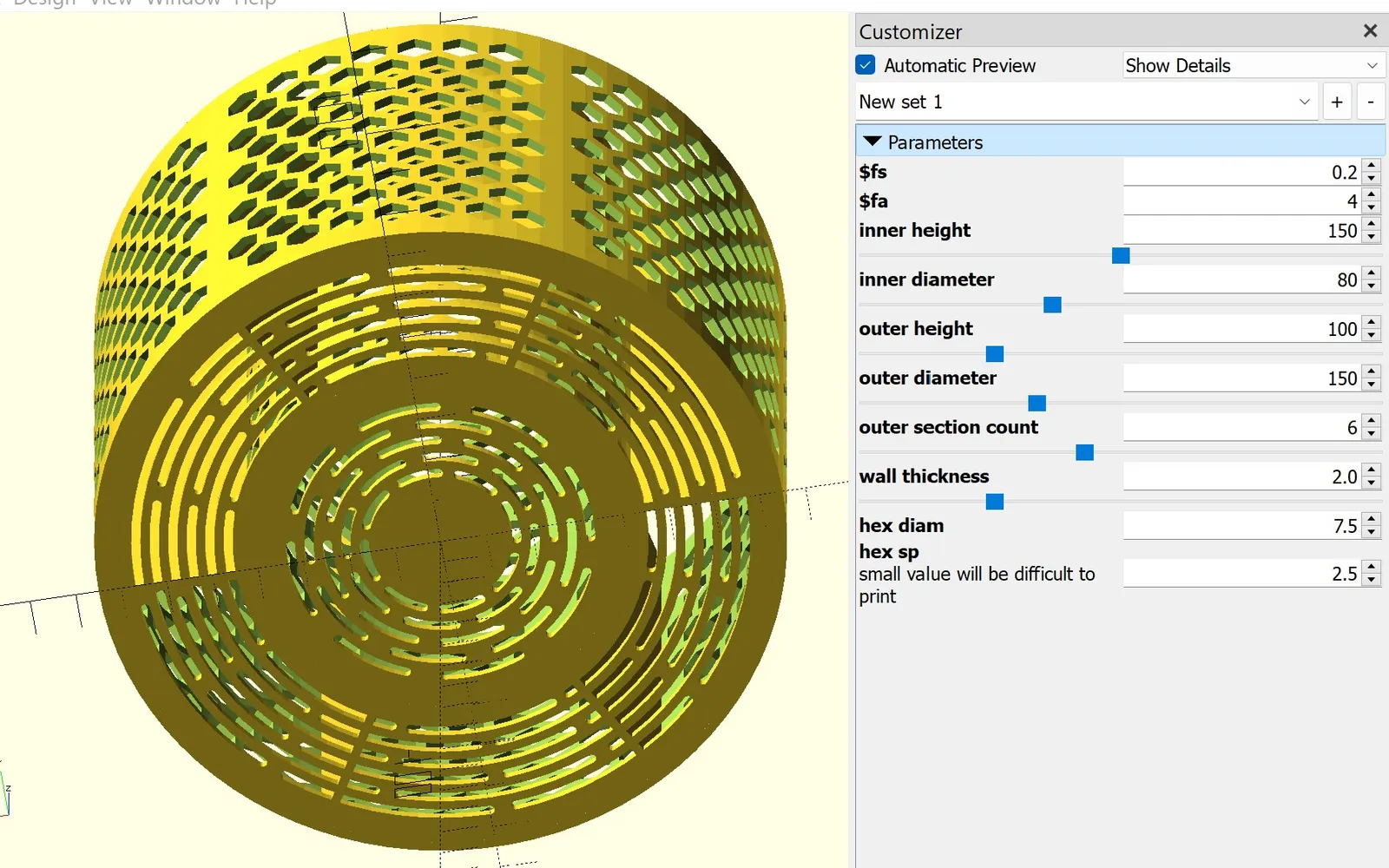Open the Window menu

(x=182, y=3)
